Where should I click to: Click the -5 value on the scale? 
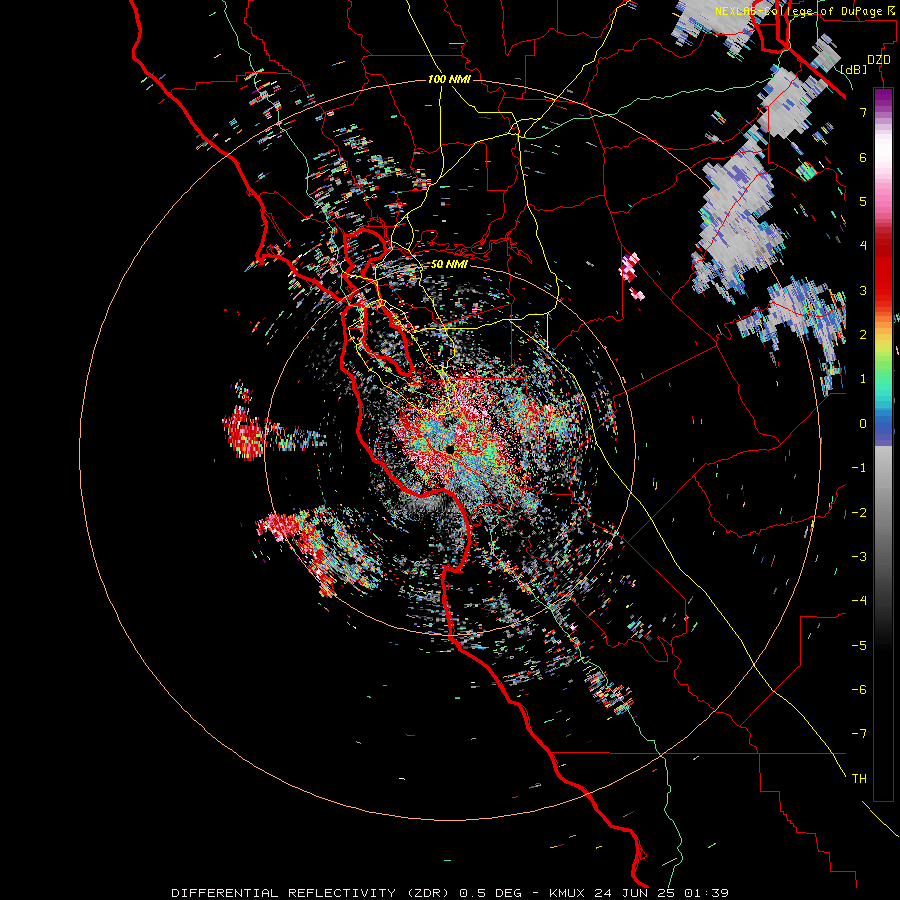coord(859,646)
